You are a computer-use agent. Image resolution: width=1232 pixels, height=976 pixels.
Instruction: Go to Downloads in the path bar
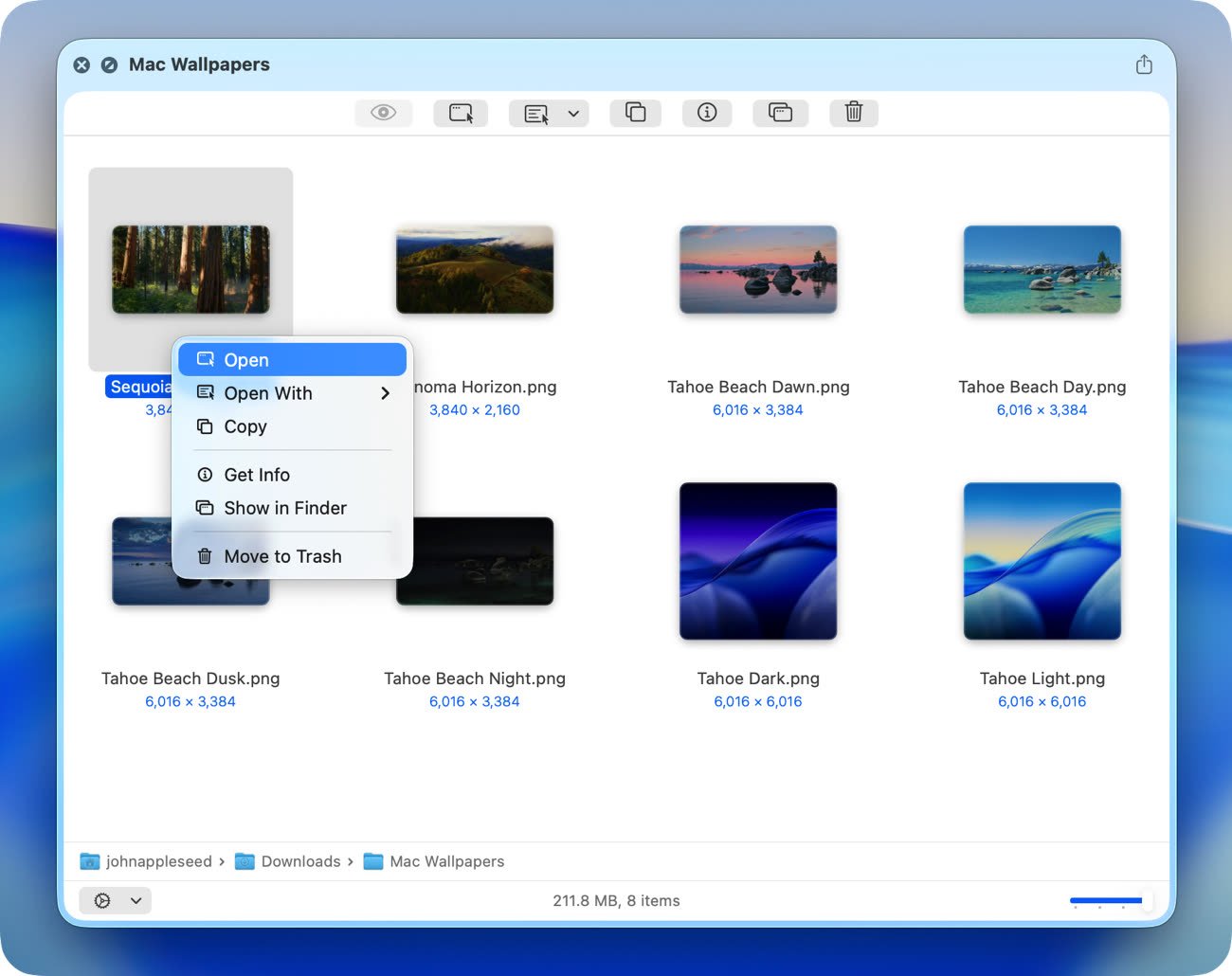point(299,861)
